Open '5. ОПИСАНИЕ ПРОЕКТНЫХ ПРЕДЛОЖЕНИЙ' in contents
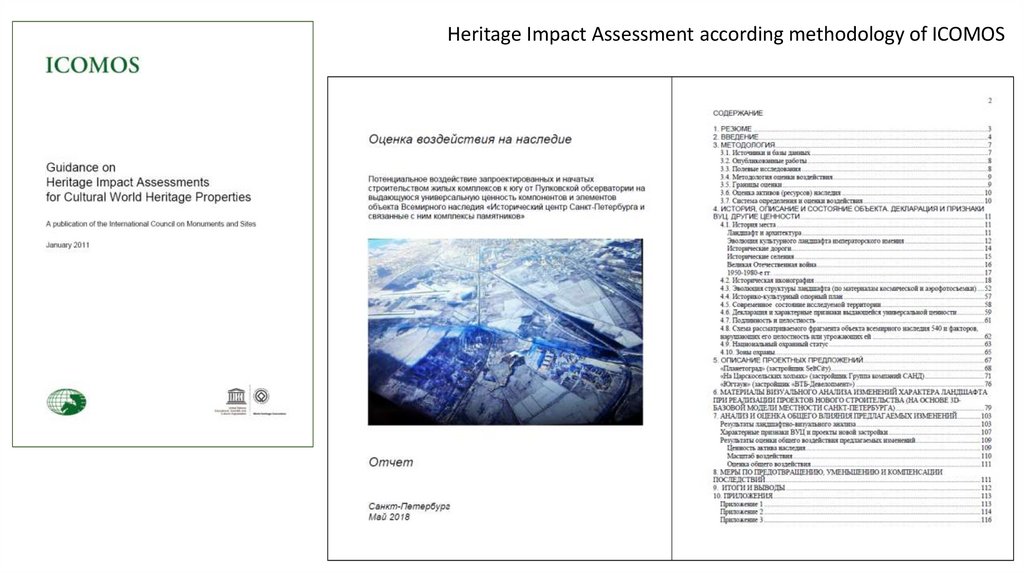 tap(788, 359)
